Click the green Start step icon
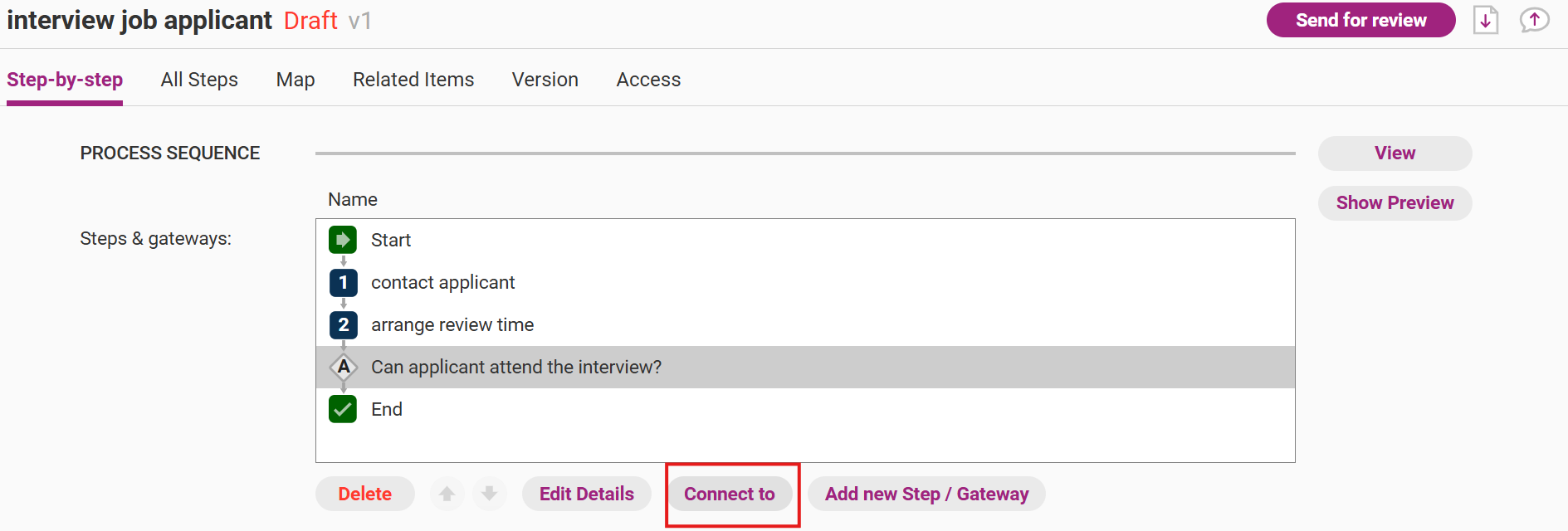 click(x=343, y=240)
